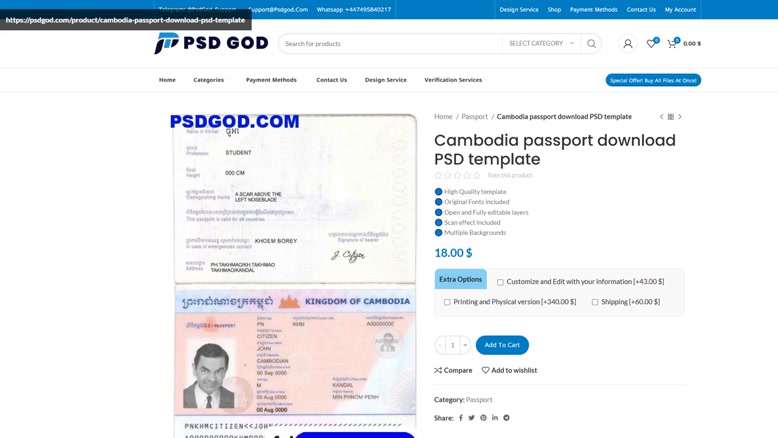Viewport: 778px width, 438px height.
Task: Open Verification Services menu item
Action: (453, 80)
